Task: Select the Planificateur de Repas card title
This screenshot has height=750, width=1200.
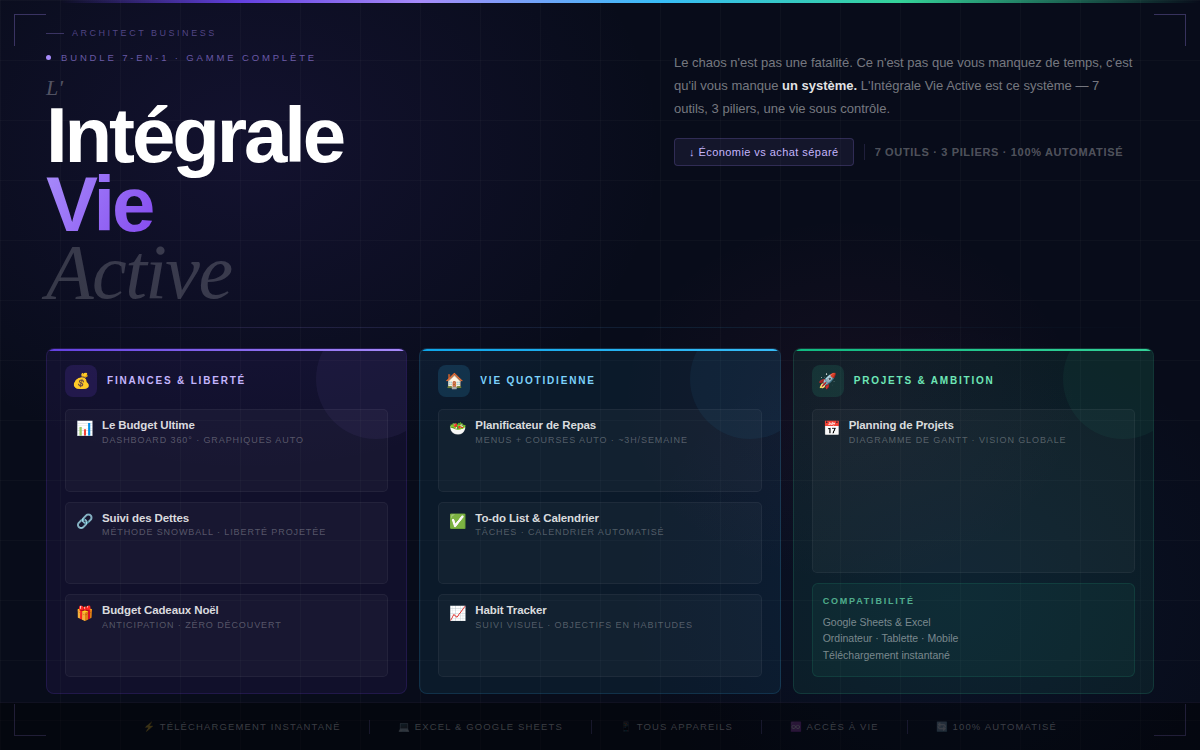Action: coord(535,425)
